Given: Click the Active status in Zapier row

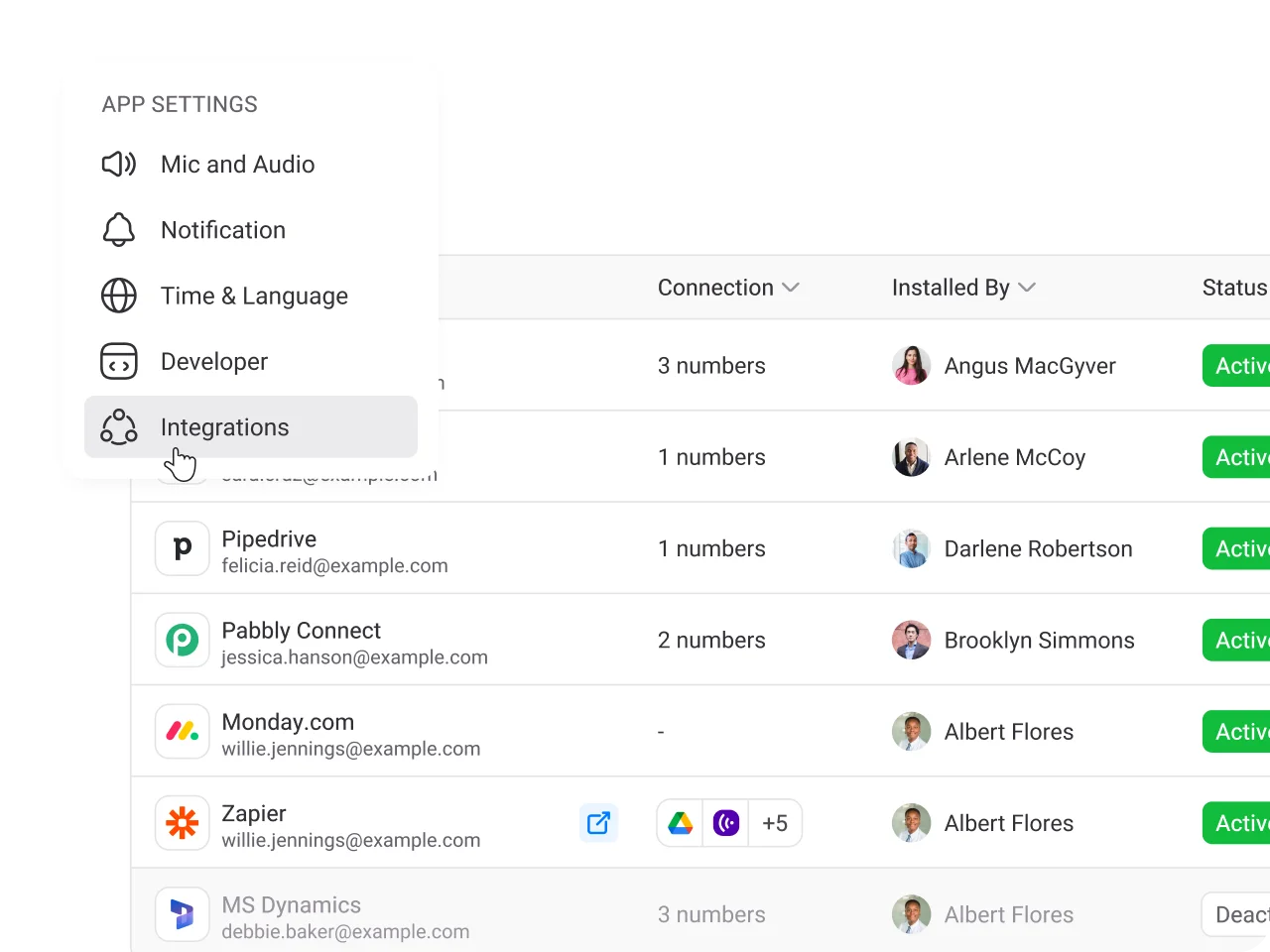Looking at the screenshot, I should pos(1236,823).
